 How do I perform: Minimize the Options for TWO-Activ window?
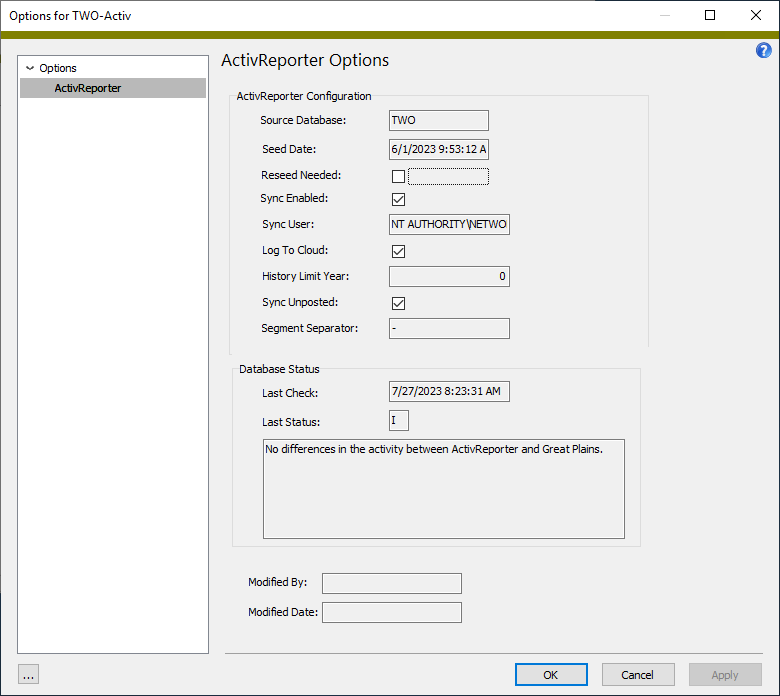665,15
